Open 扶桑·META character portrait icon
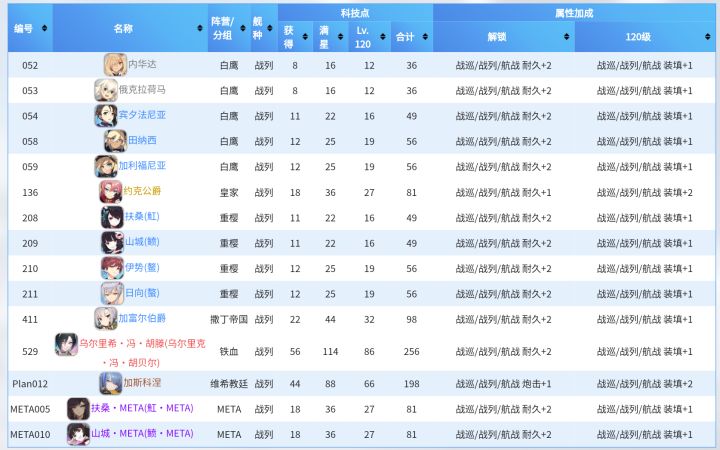 [78, 409]
